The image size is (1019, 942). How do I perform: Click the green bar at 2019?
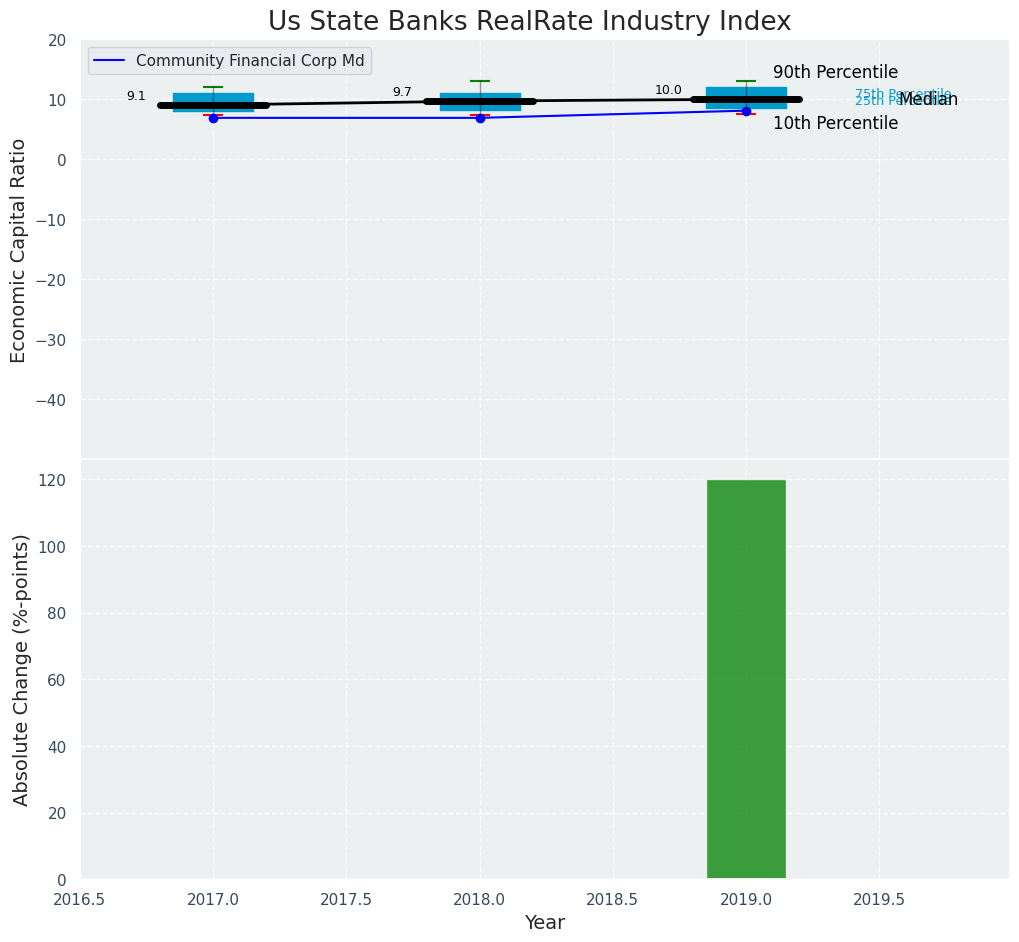pos(746,679)
